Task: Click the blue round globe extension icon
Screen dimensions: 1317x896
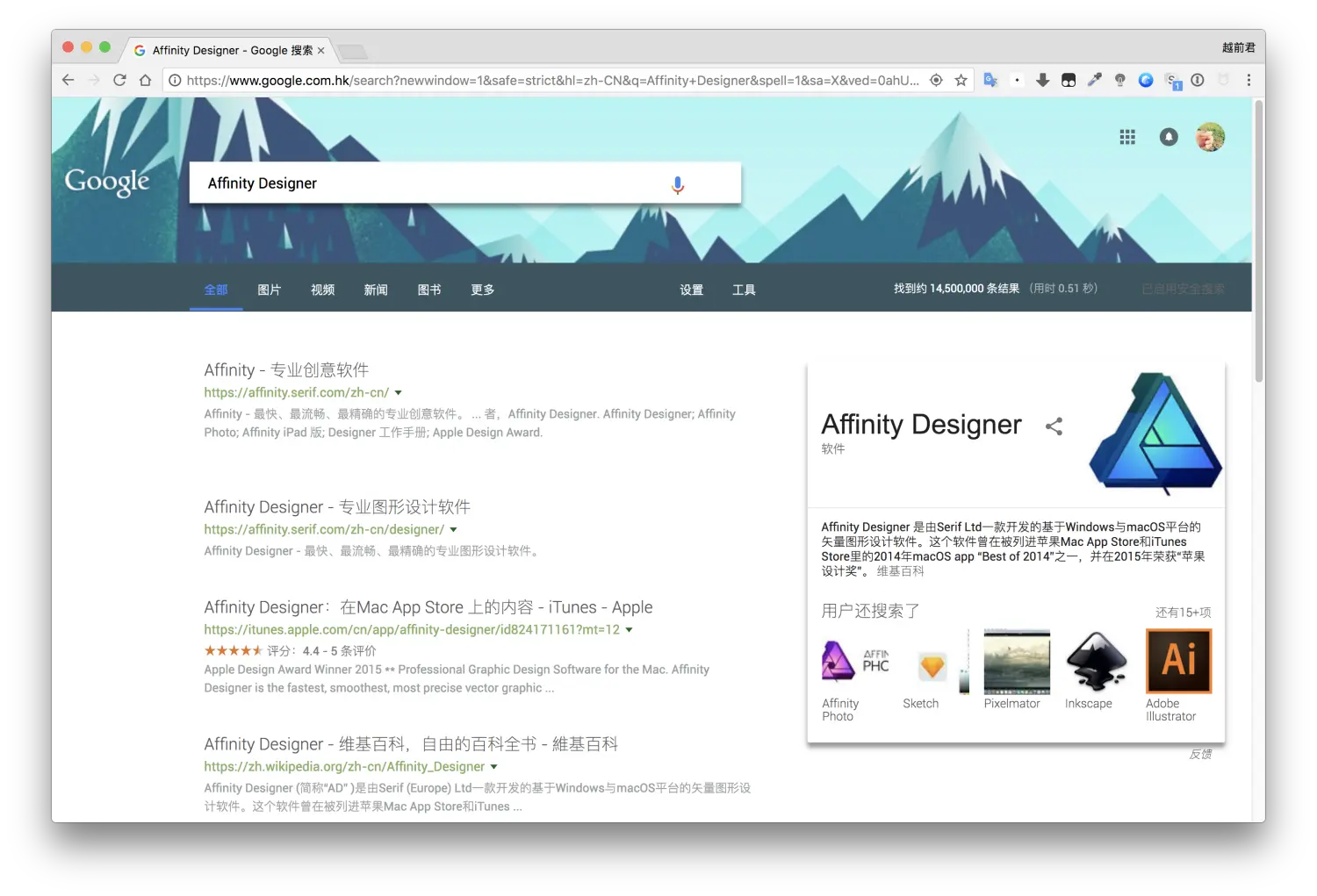Action: pos(1146,80)
